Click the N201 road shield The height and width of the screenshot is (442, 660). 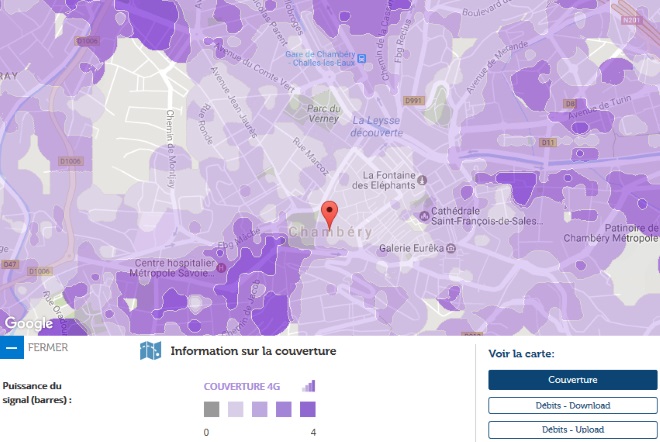(631, 20)
